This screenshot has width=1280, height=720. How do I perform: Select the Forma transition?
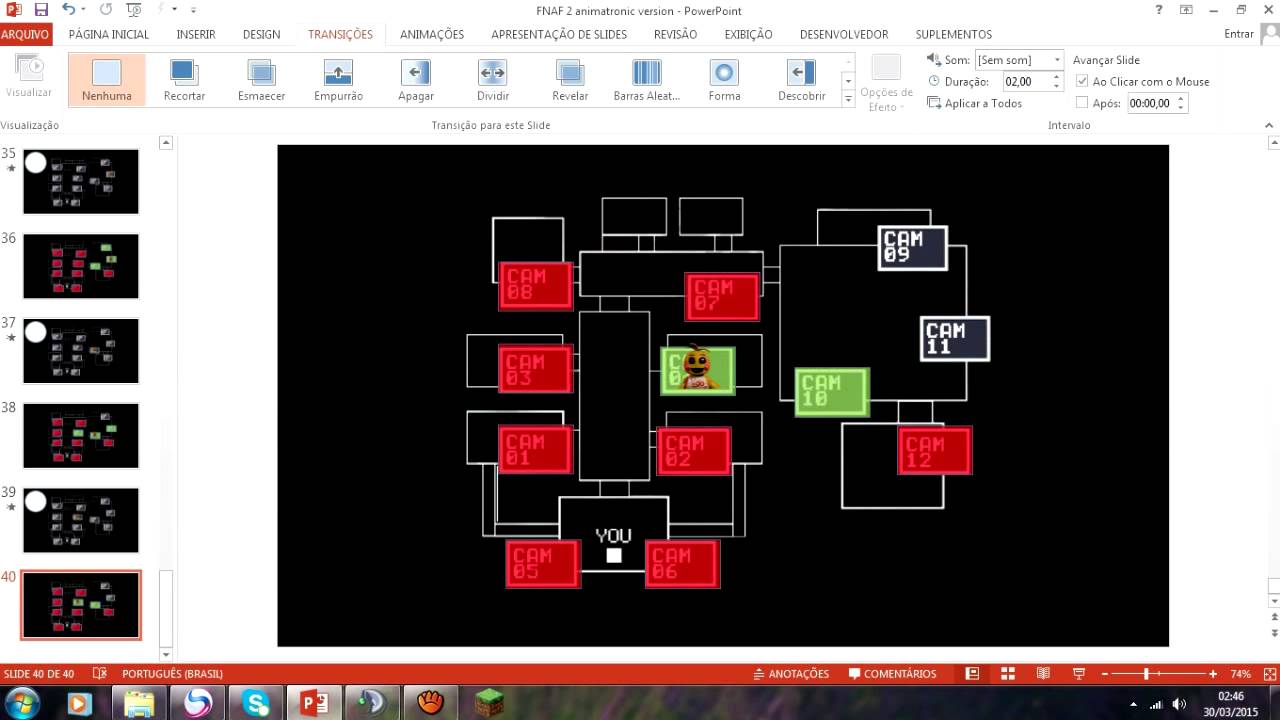pyautogui.click(x=724, y=80)
